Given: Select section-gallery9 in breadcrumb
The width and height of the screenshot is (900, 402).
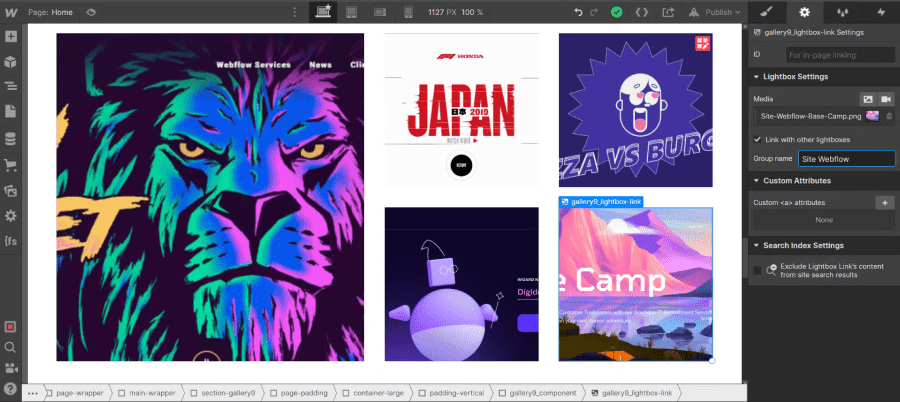Looking at the screenshot, I should coord(222,393).
